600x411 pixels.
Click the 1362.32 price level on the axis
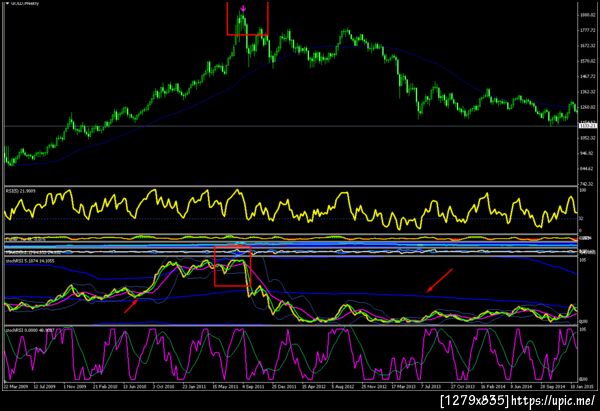click(x=587, y=92)
